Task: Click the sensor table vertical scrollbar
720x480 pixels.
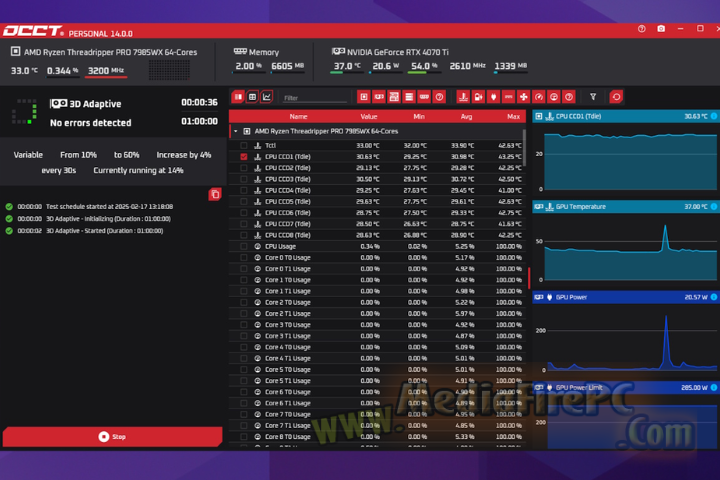Action: pyautogui.click(x=524, y=148)
